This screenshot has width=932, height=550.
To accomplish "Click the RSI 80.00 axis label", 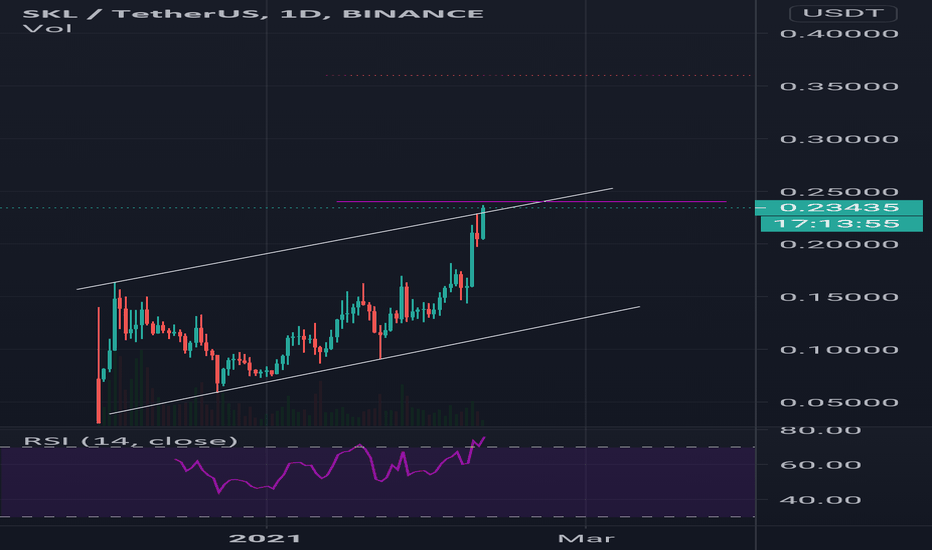I will (x=820, y=430).
